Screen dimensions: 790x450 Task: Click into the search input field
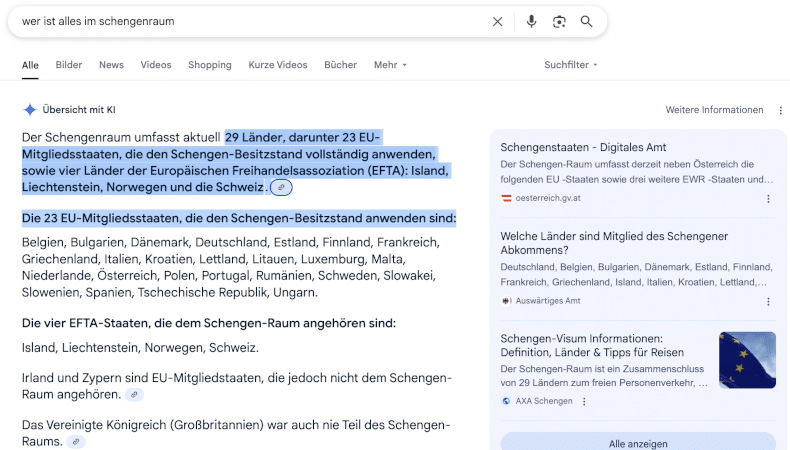pyautogui.click(x=250, y=21)
